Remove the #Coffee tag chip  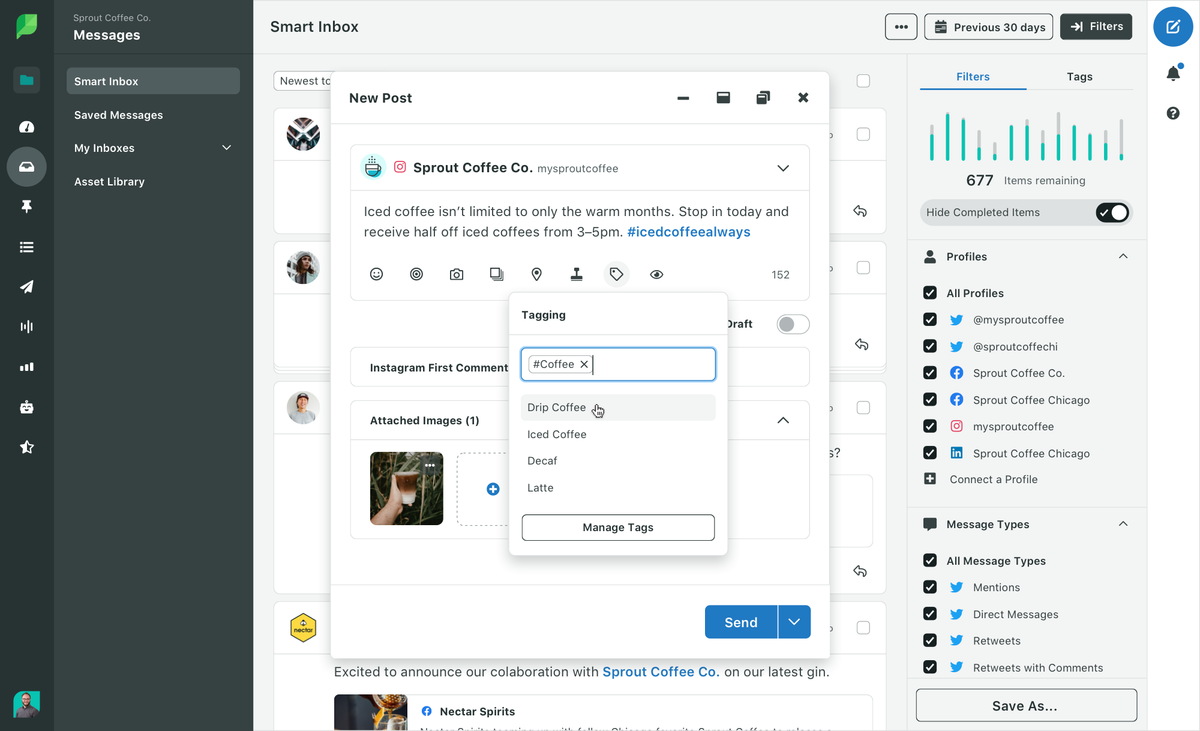point(584,364)
